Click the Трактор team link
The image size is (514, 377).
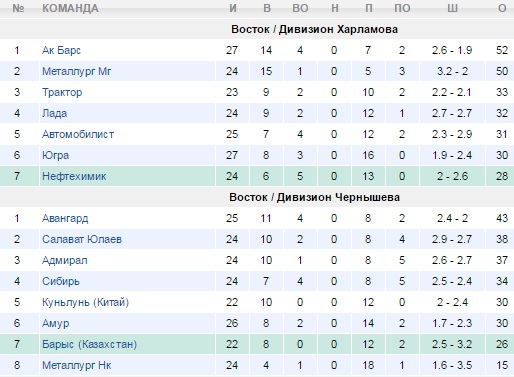coord(62,92)
